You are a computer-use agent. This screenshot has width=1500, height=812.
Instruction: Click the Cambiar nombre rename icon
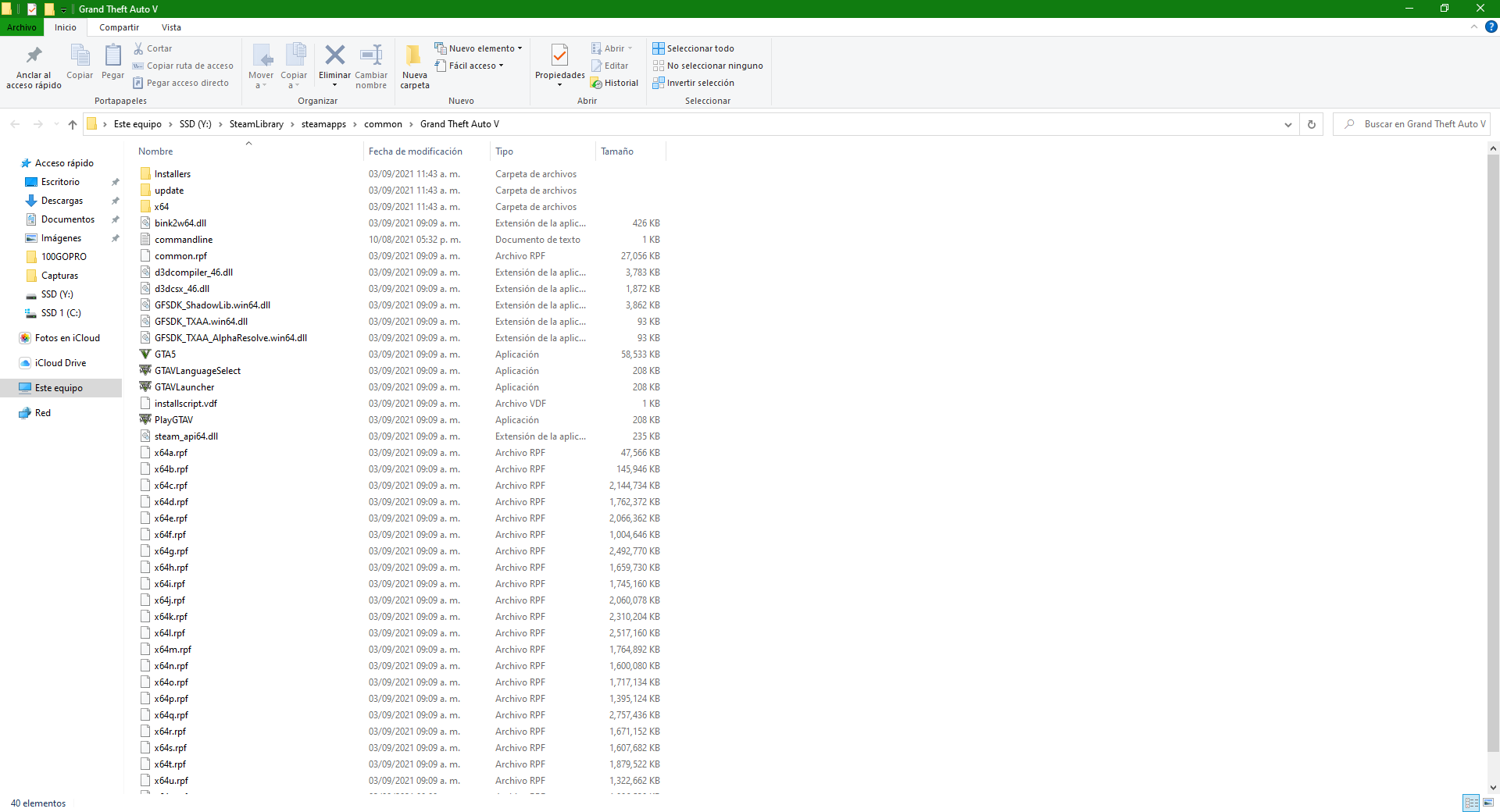click(371, 56)
